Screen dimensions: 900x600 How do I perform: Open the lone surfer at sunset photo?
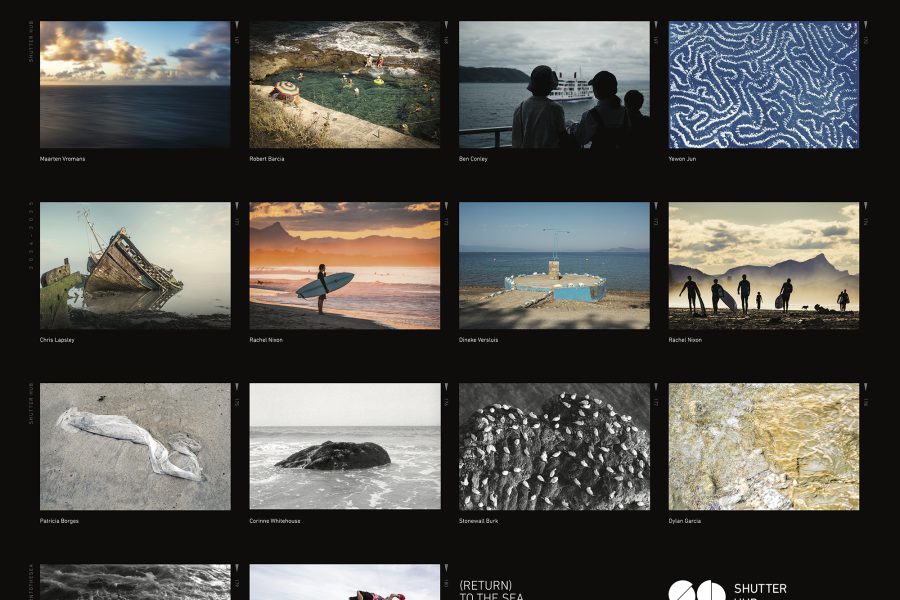pos(344,265)
